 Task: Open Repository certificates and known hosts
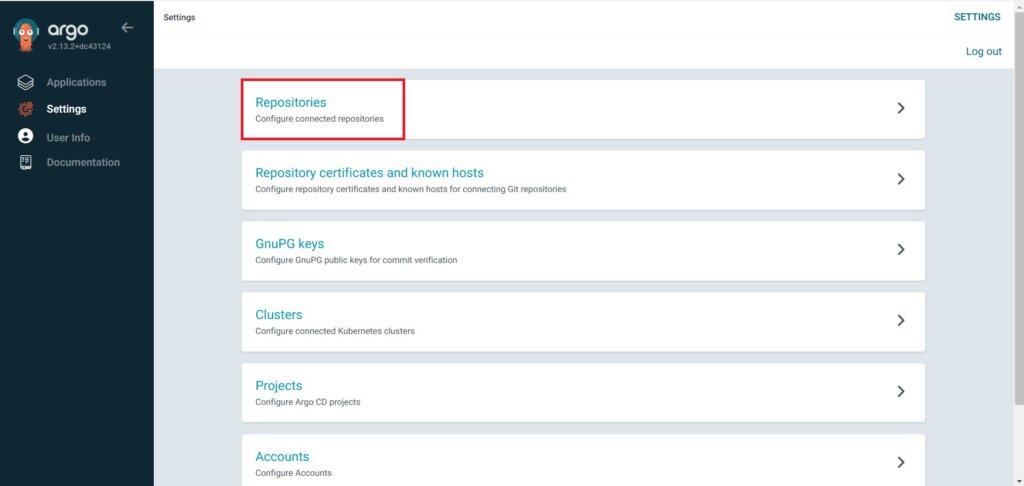tap(369, 173)
